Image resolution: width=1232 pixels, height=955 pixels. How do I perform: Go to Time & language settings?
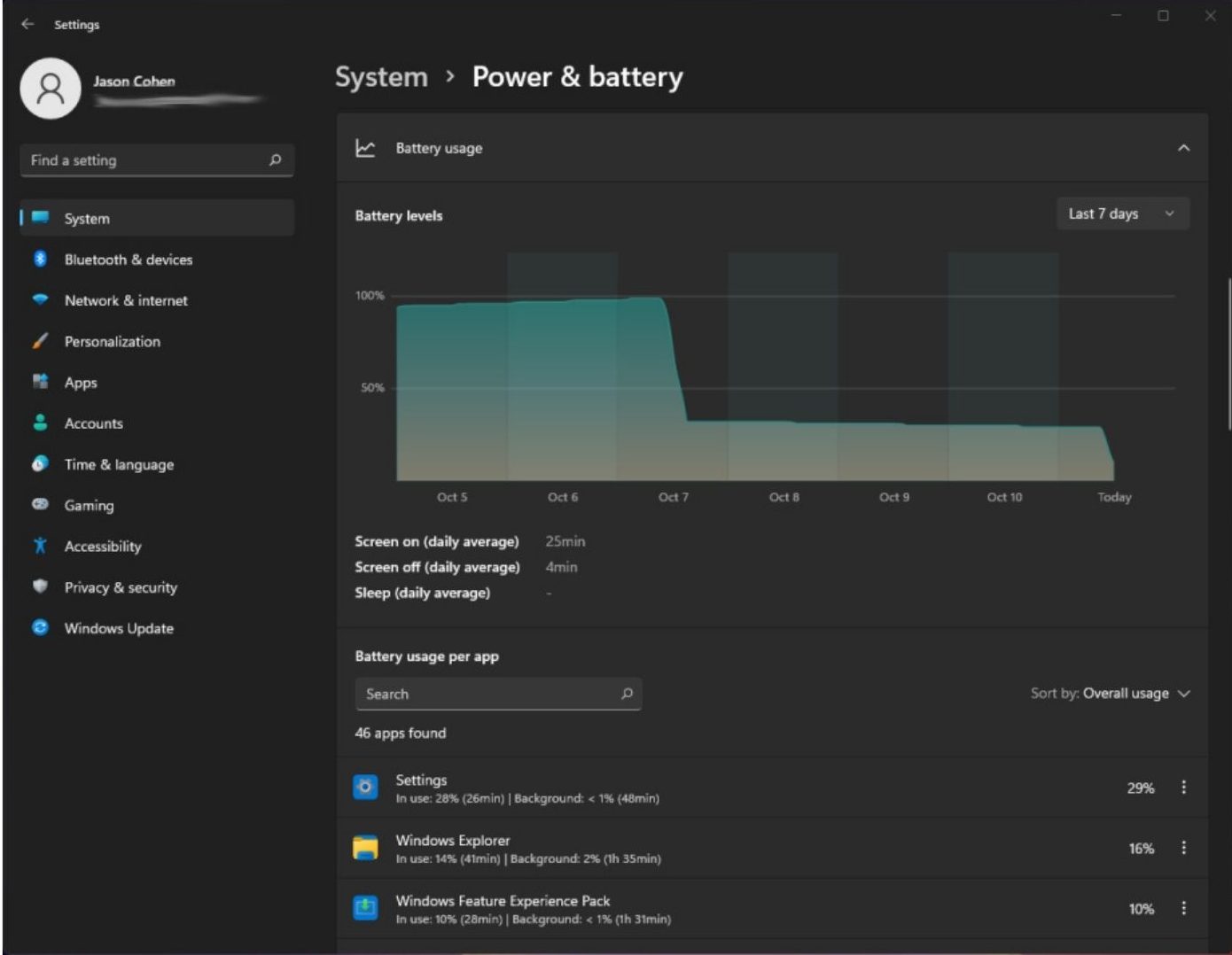(119, 464)
